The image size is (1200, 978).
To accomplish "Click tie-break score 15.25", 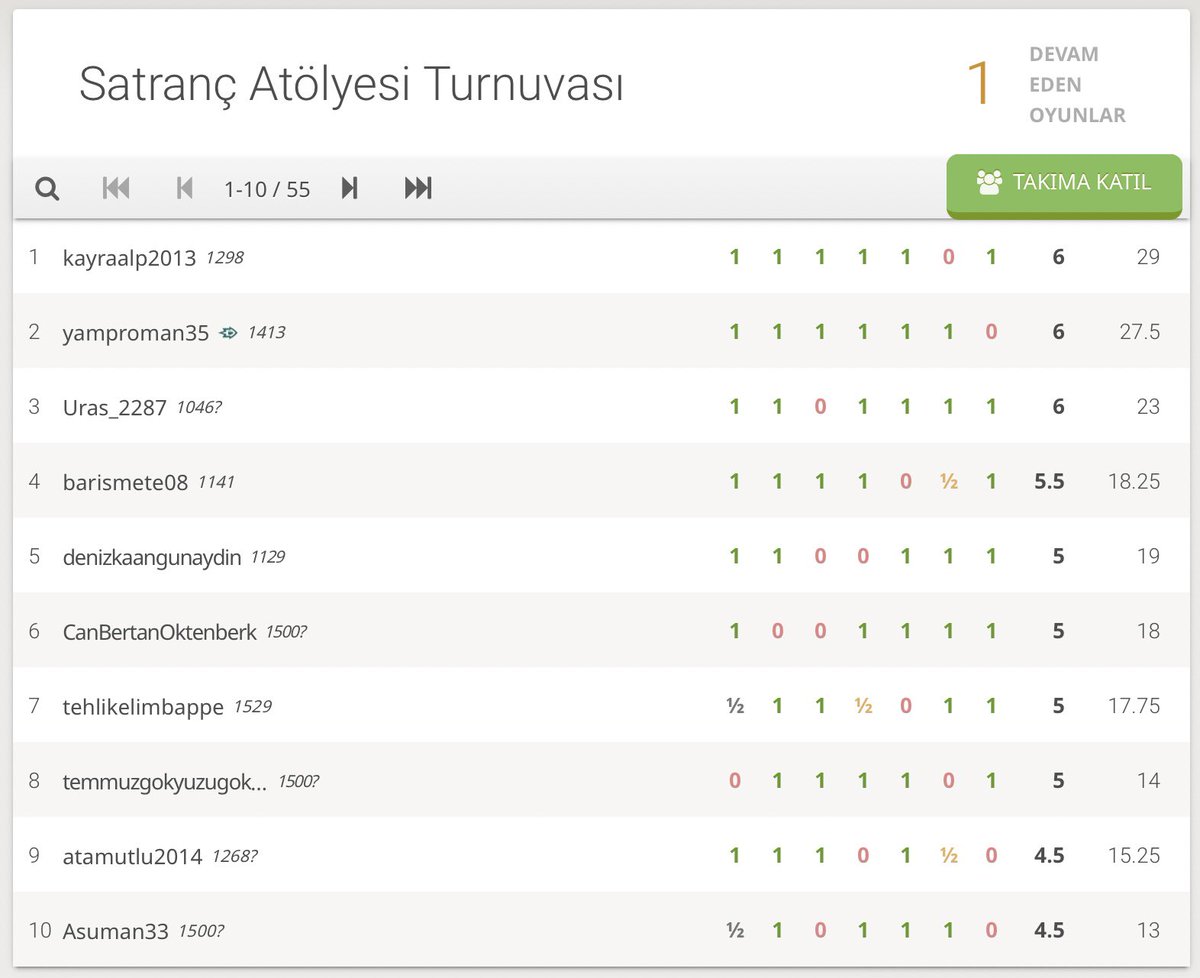I will 1134,857.
